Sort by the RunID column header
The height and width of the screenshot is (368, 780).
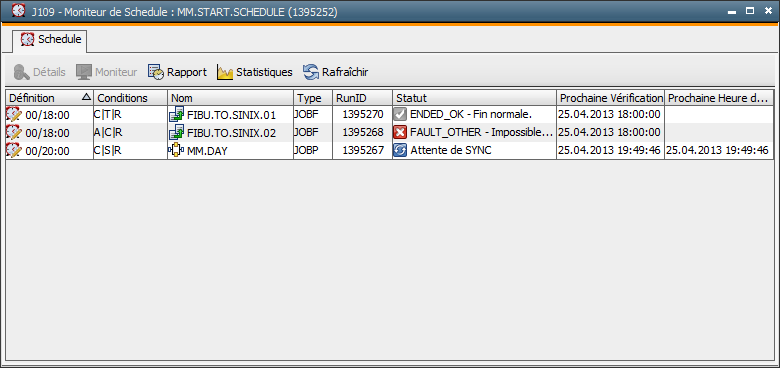(362, 98)
